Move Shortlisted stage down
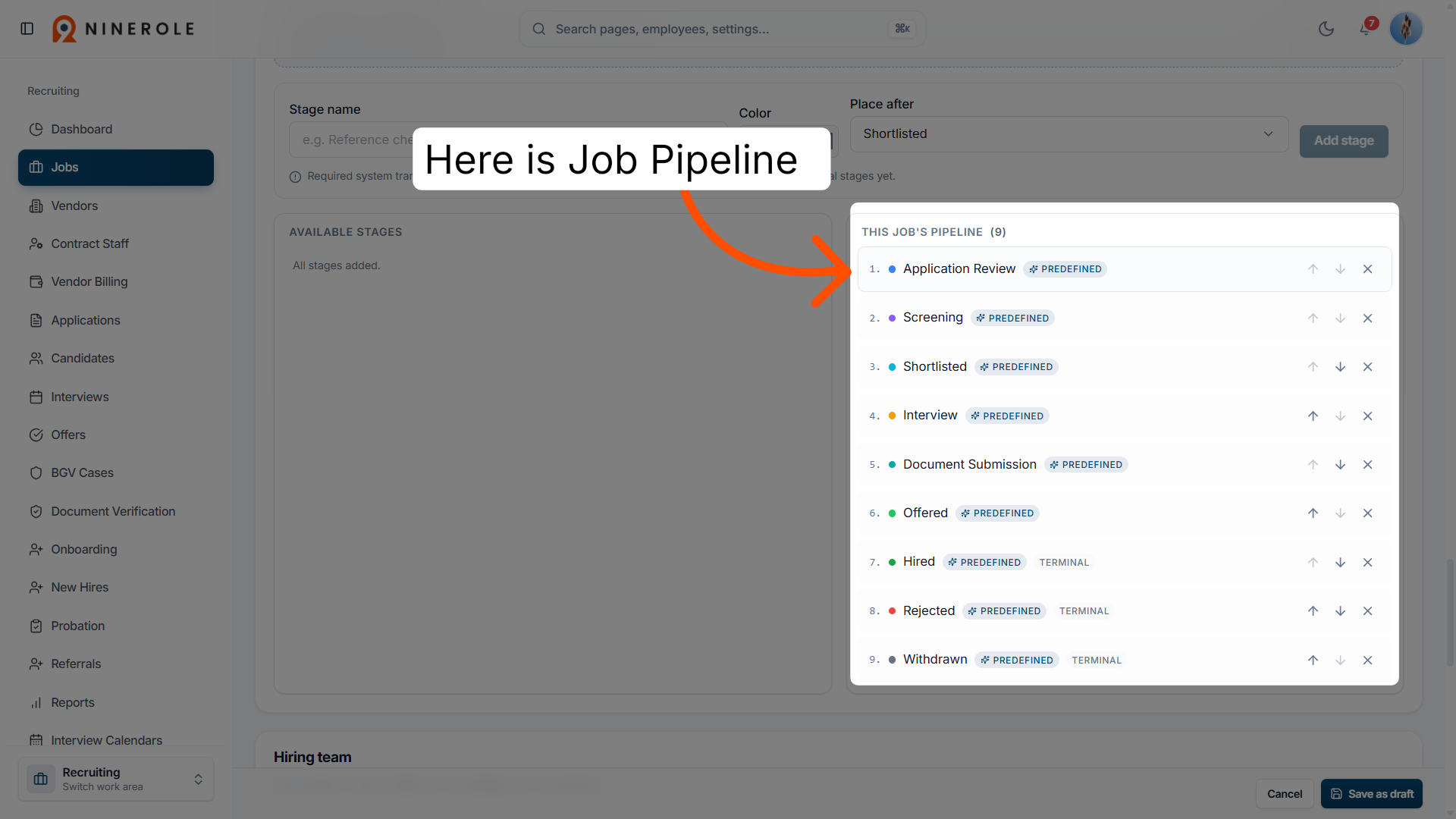This screenshot has height=819, width=1456. (1340, 367)
